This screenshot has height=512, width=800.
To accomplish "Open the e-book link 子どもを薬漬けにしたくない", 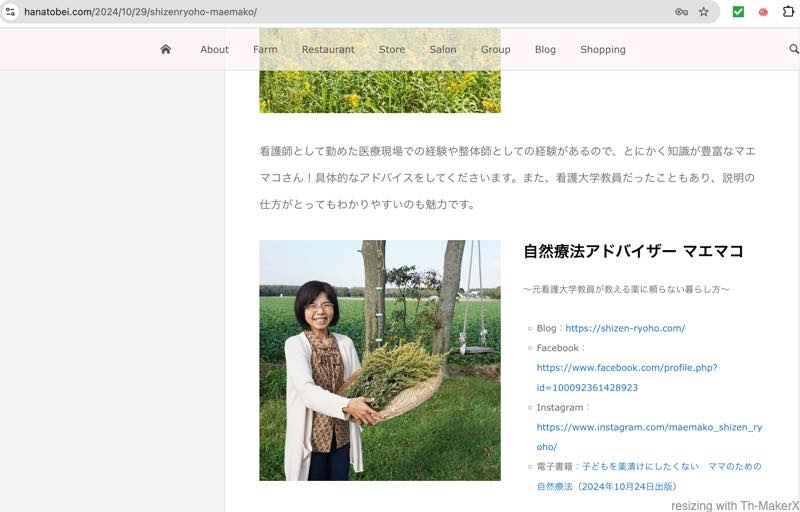I will pyautogui.click(x=649, y=476).
